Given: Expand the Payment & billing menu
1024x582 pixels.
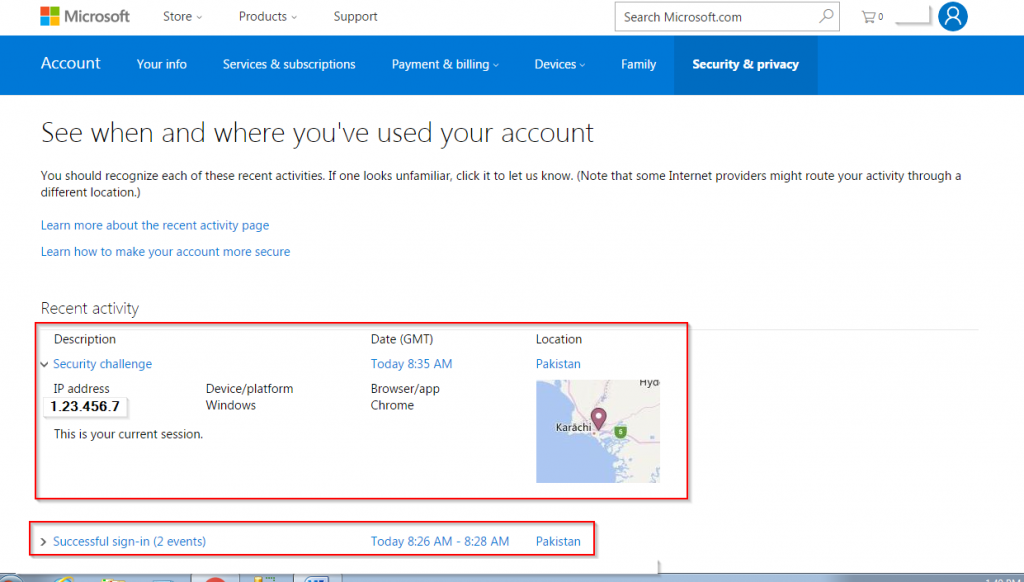Looking at the screenshot, I should click(x=445, y=65).
